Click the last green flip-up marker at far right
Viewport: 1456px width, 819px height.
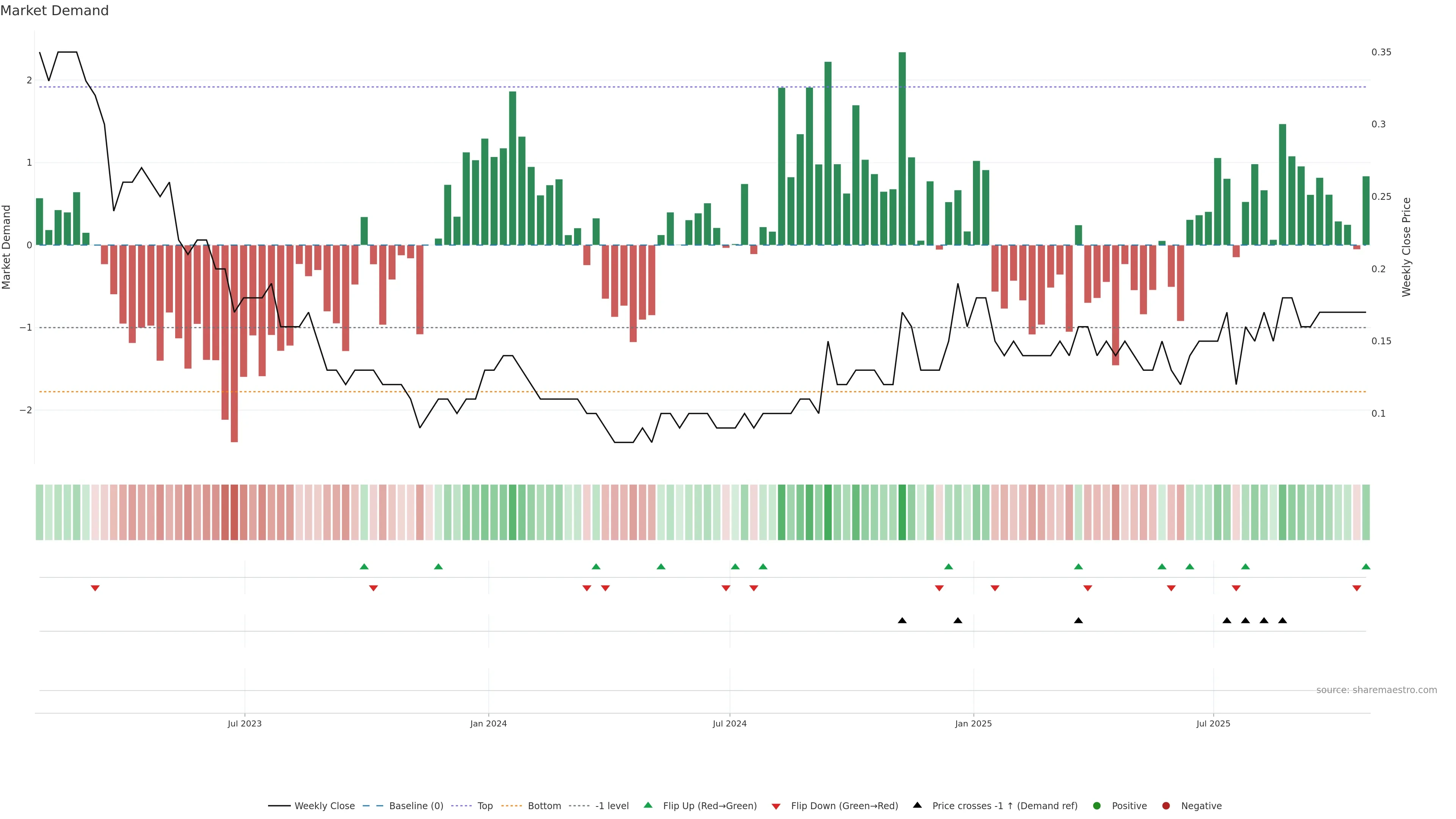1366,567
